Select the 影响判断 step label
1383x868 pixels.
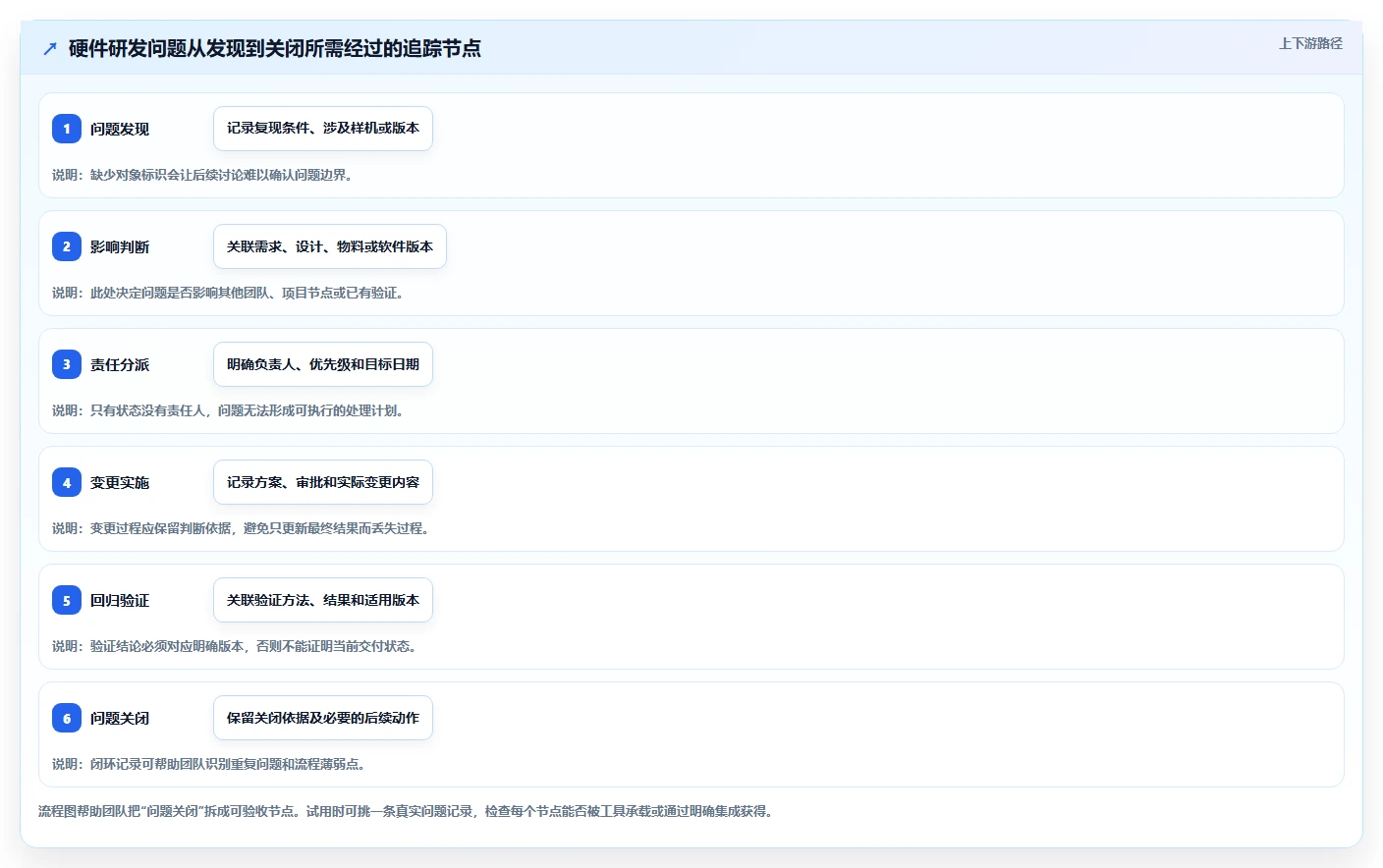pos(120,246)
